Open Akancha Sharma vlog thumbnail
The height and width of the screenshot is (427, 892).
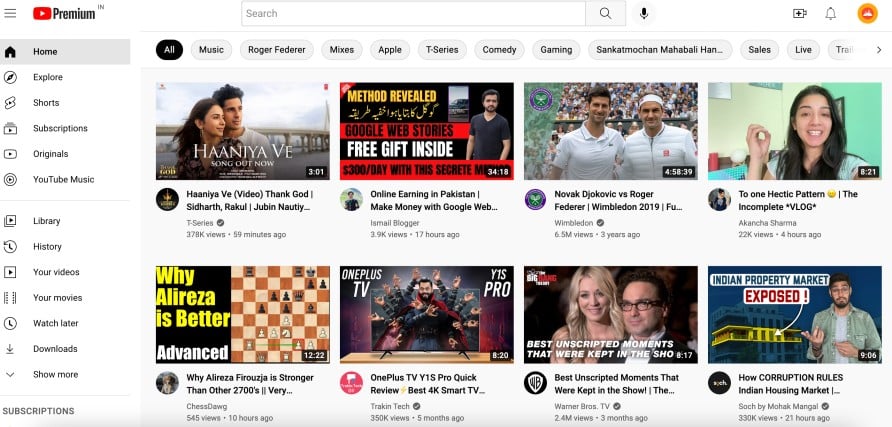pos(795,131)
